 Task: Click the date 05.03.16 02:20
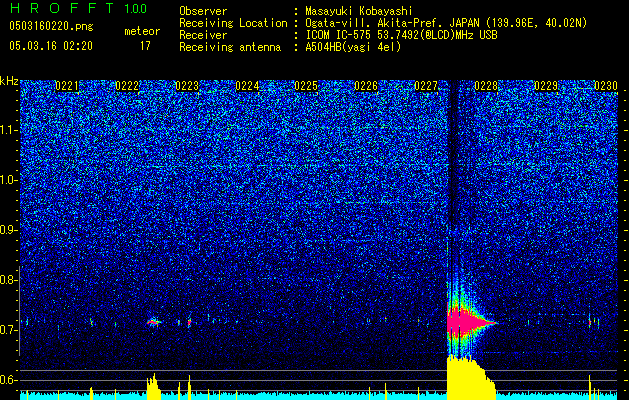pyautogui.click(x=51, y=46)
